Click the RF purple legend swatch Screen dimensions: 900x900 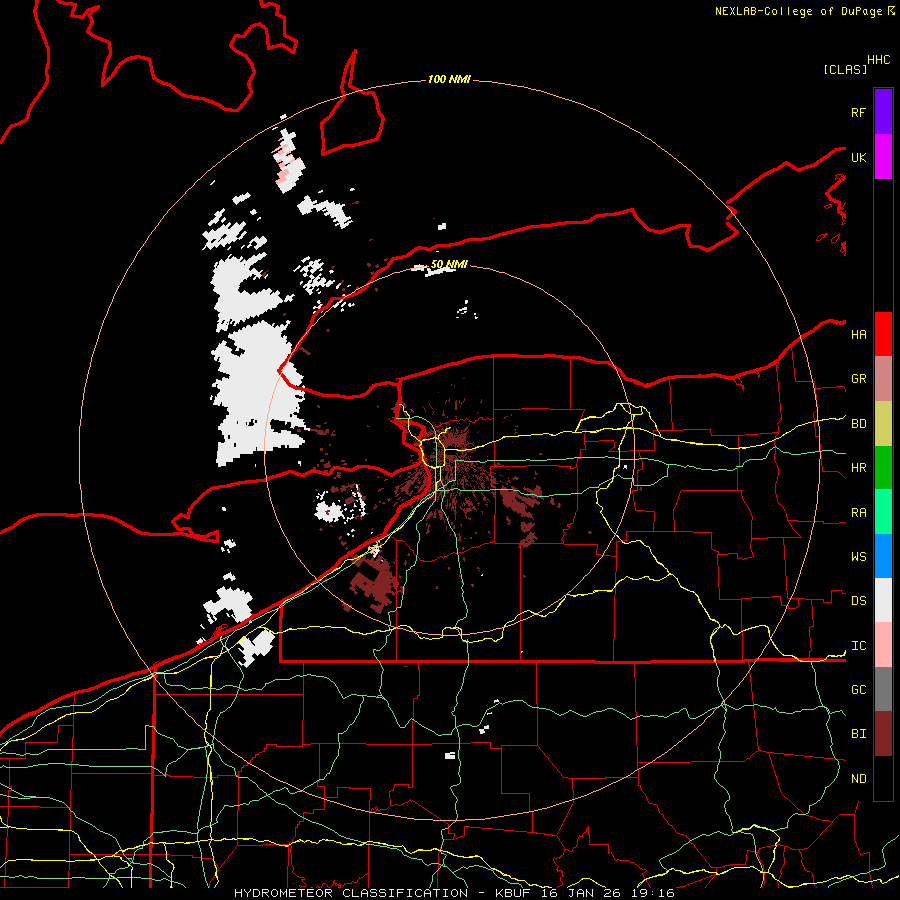click(x=883, y=112)
